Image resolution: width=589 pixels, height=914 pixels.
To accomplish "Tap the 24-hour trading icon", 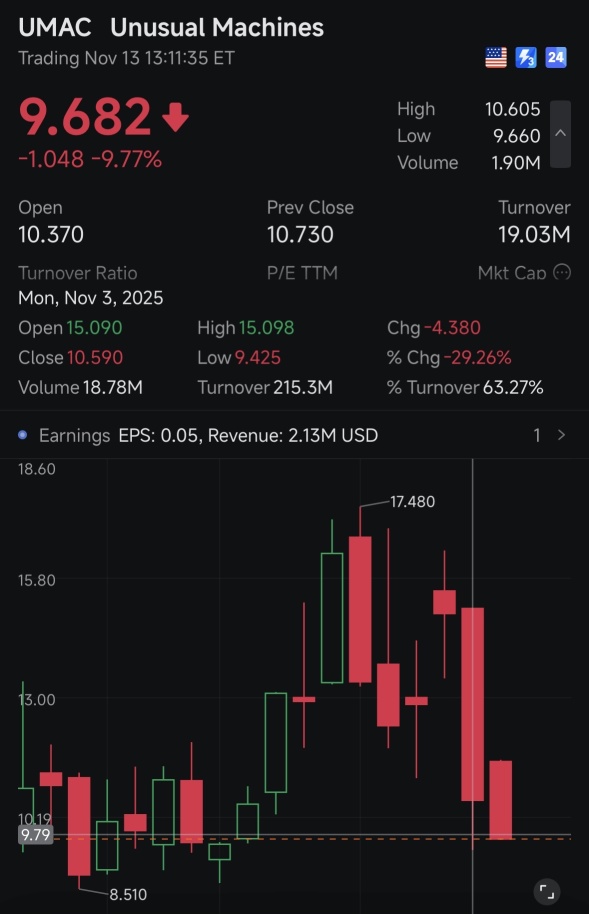I will tap(556, 58).
